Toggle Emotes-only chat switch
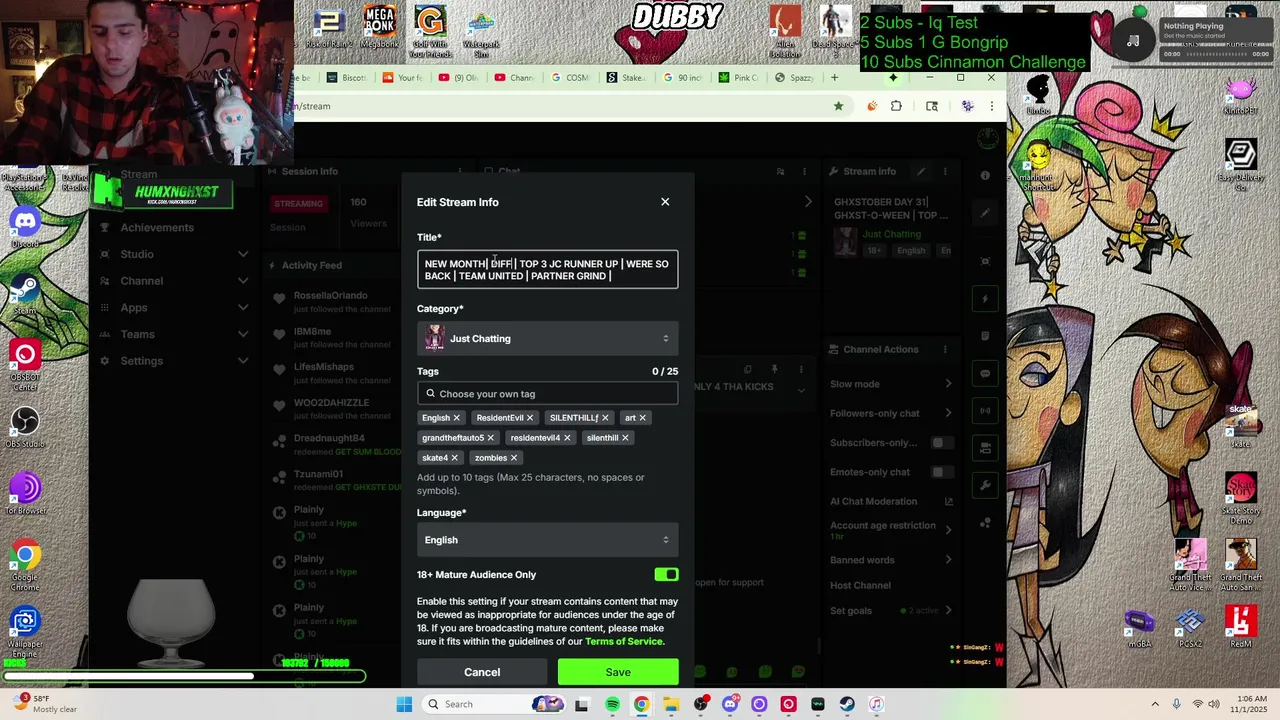Image resolution: width=1280 pixels, height=720 pixels. click(x=941, y=472)
